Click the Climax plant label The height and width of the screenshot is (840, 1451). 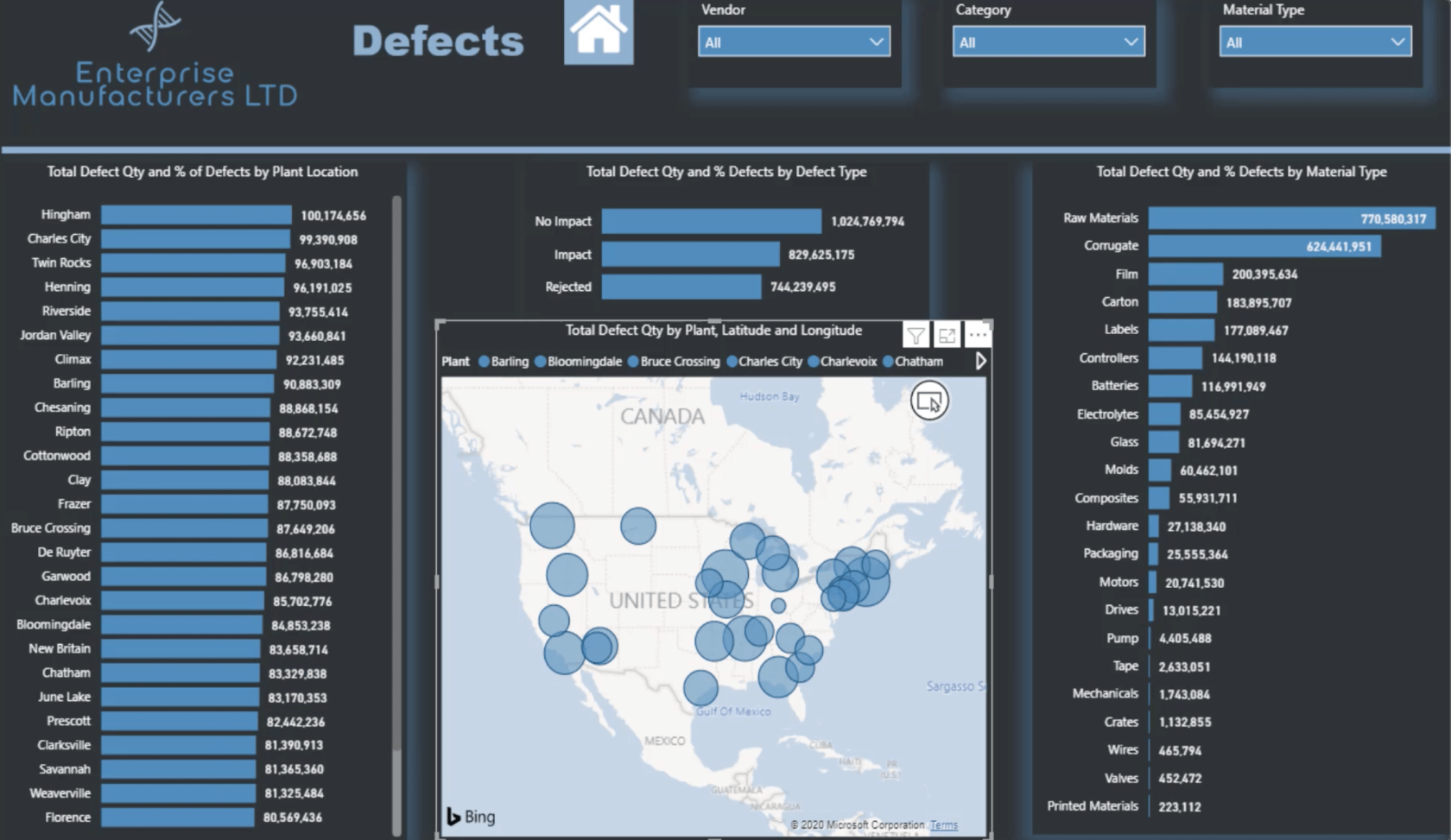73,359
